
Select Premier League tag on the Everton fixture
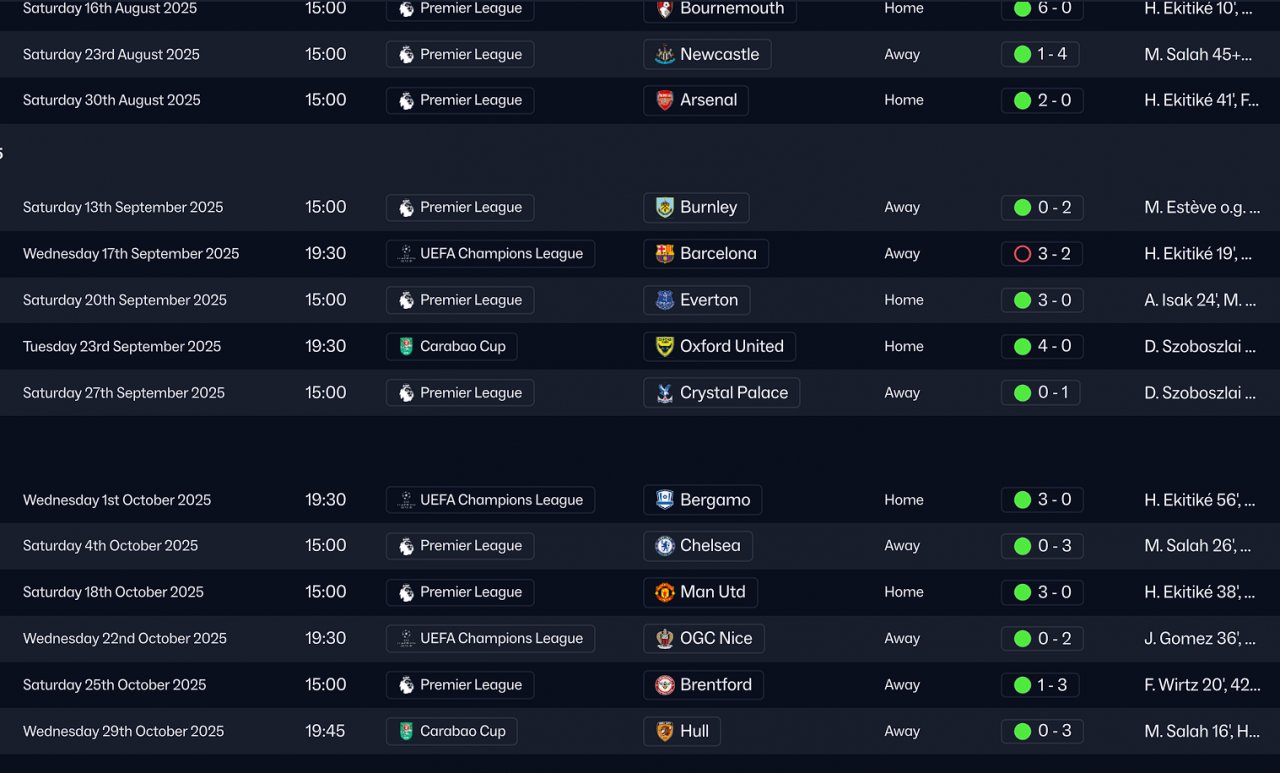point(460,300)
